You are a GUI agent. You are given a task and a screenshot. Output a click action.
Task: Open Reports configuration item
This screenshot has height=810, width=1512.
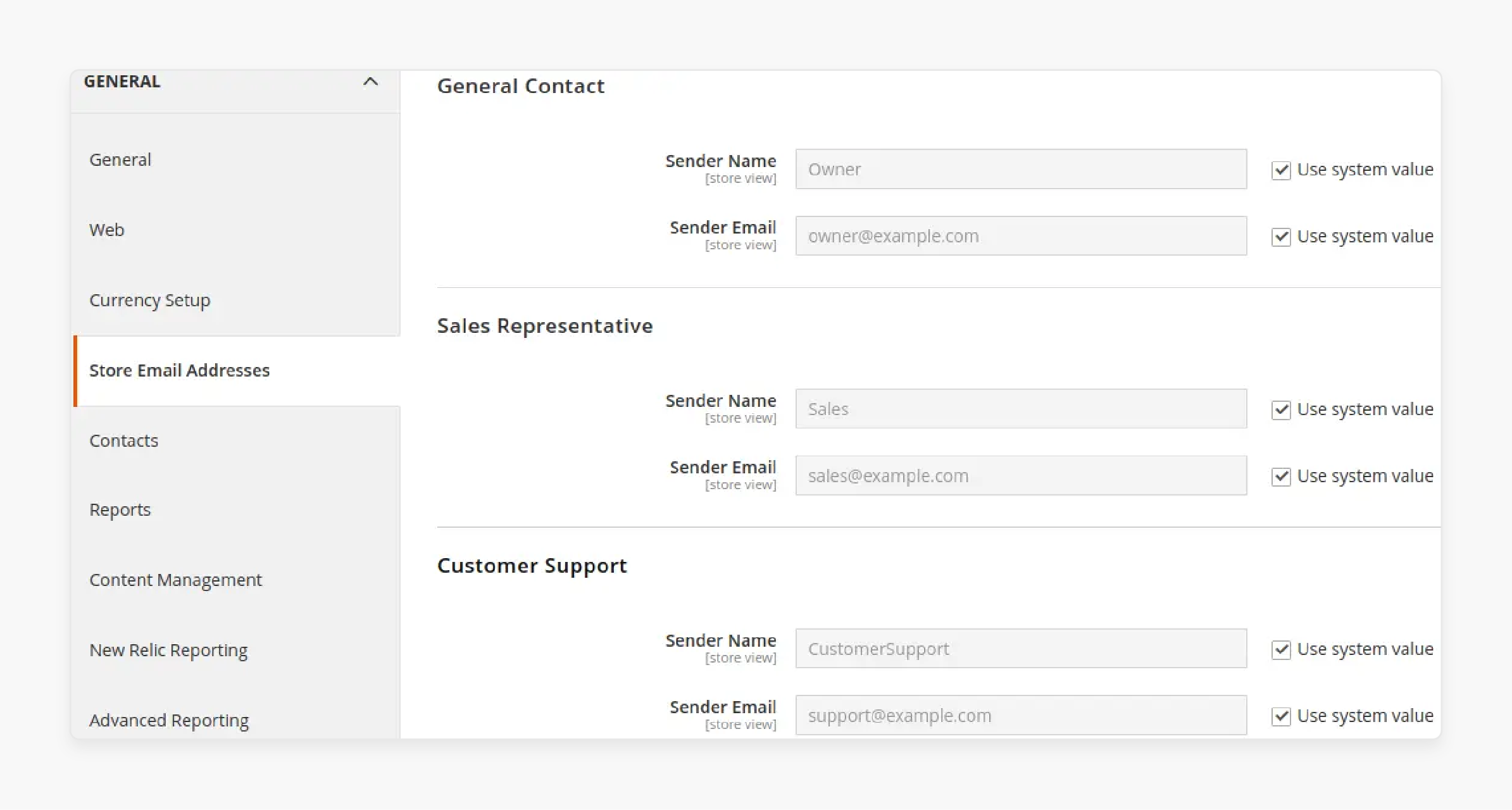click(x=120, y=510)
